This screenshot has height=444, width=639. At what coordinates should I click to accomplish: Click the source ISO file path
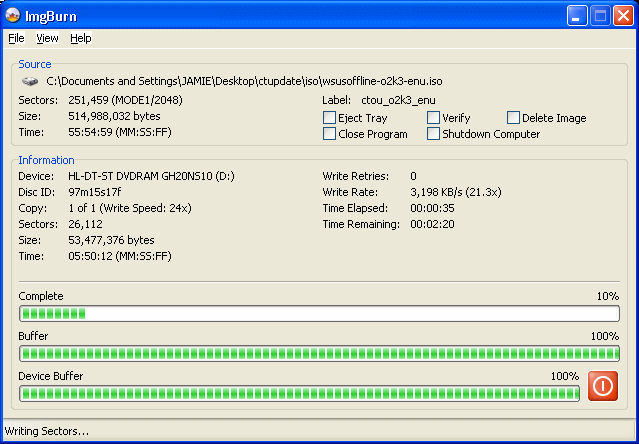(244, 81)
